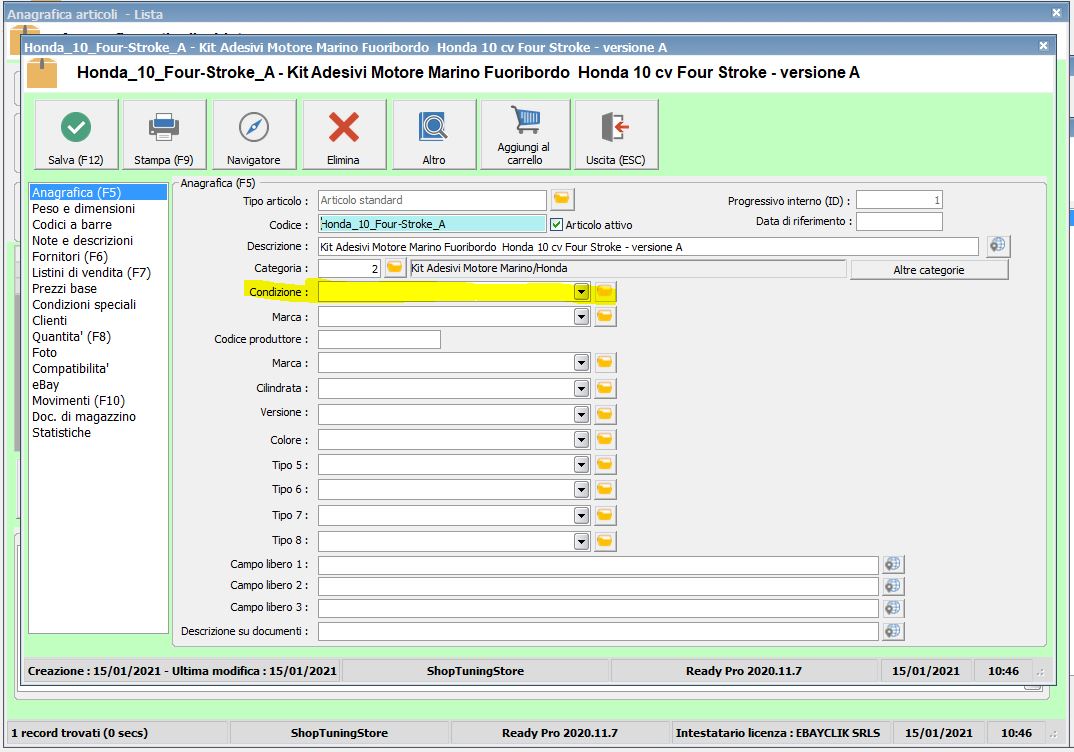This screenshot has height=752, width=1074.
Task: Open the Tipo 8 dropdown arrow
Action: [x=582, y=541]
